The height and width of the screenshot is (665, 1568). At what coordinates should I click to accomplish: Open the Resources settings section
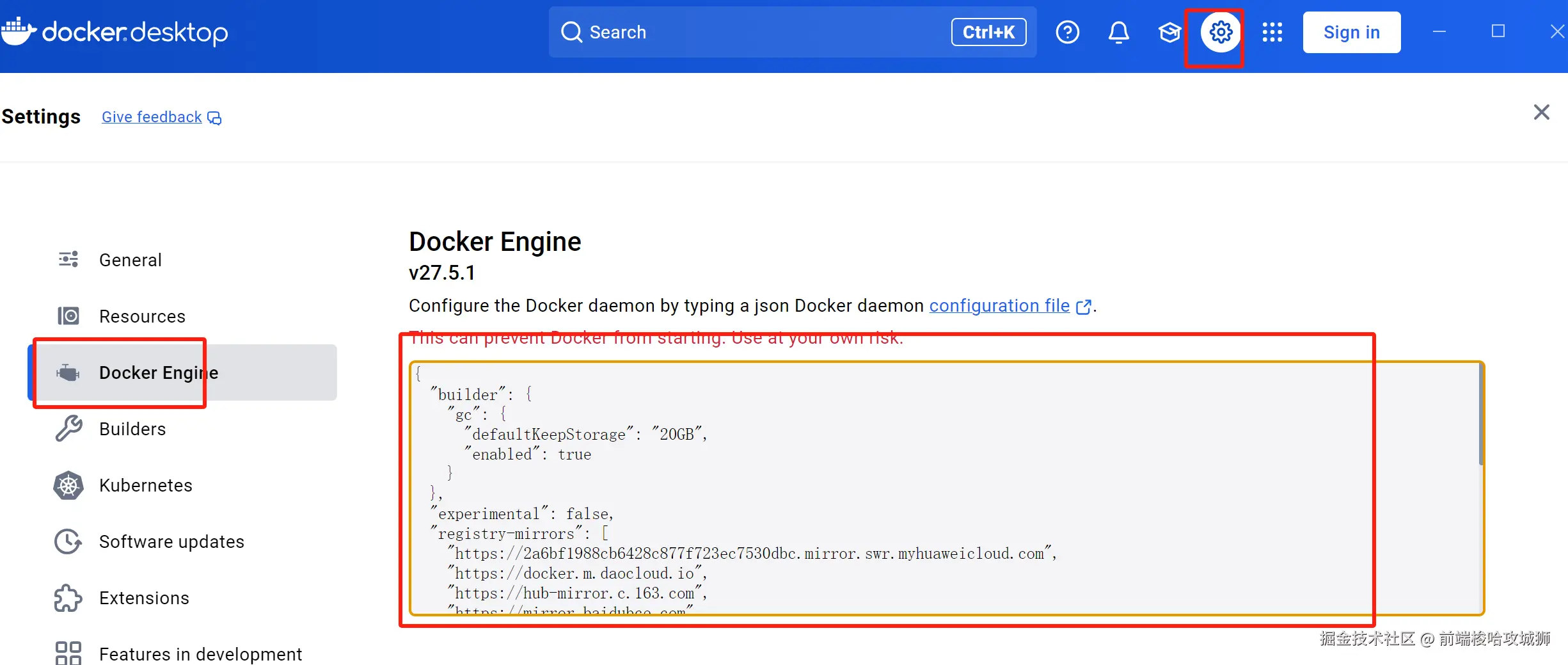click(182, 316)
